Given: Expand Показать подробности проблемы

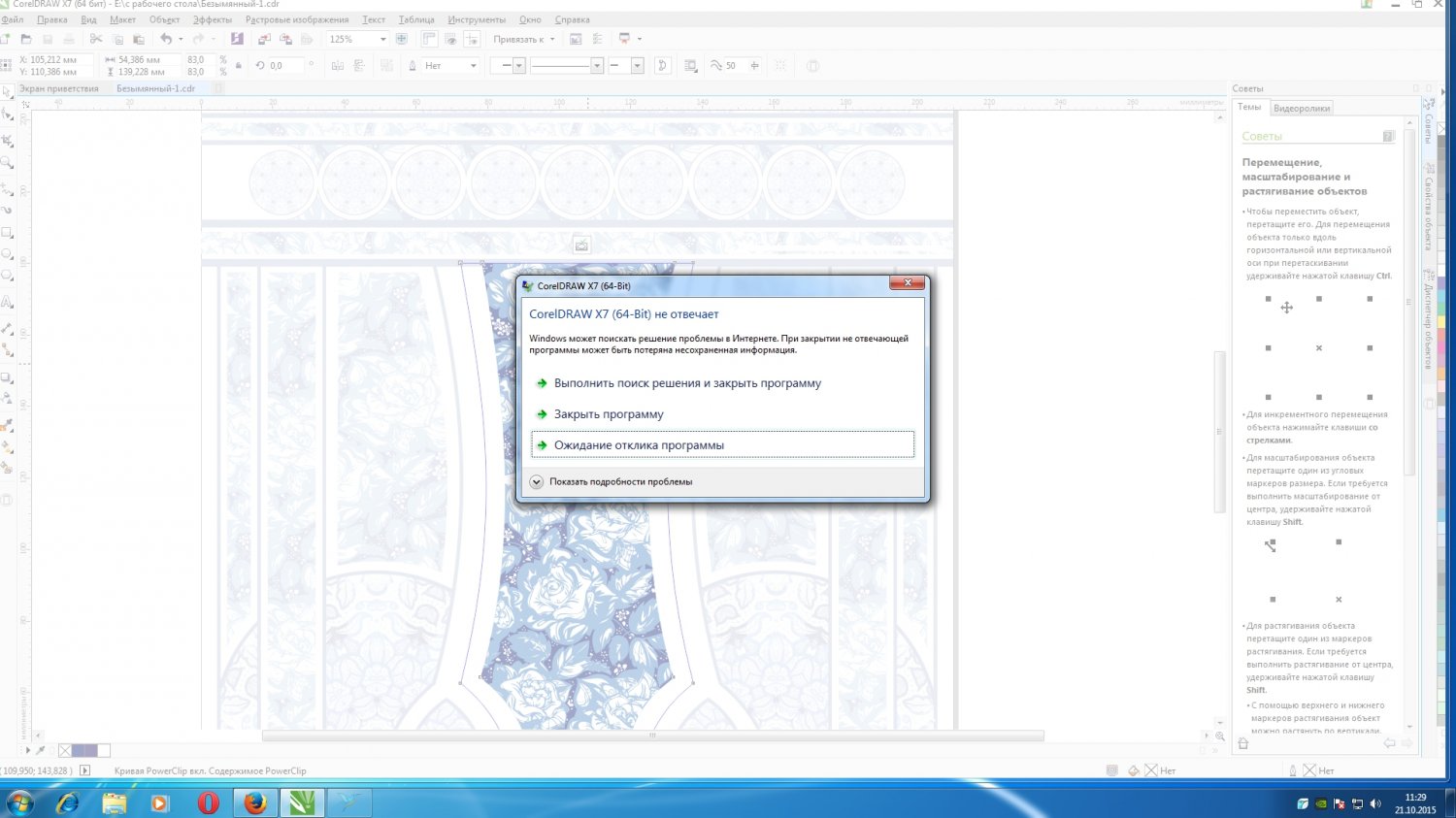Looking at the screenshot, I should click(612, 481).
